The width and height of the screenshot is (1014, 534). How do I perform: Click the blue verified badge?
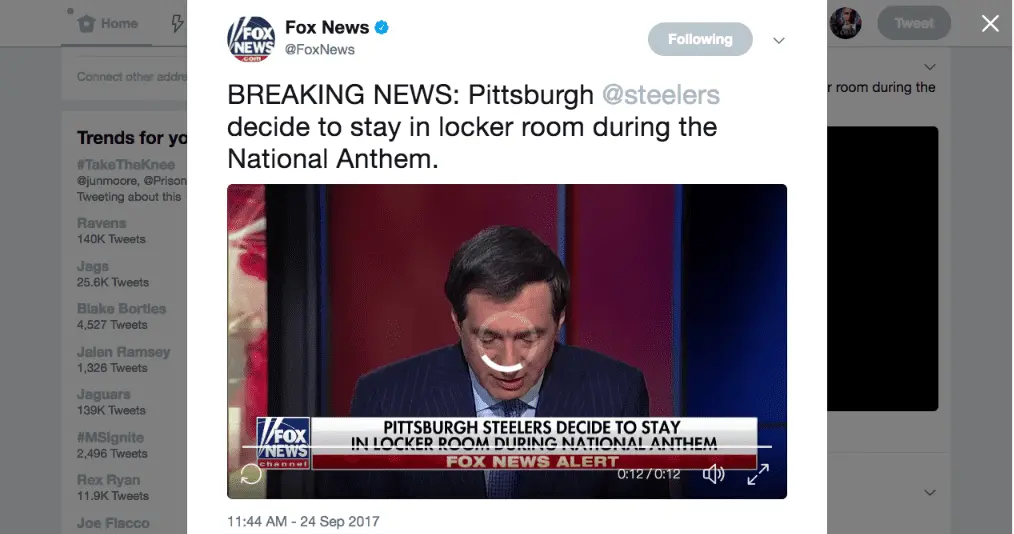(382, 28)
